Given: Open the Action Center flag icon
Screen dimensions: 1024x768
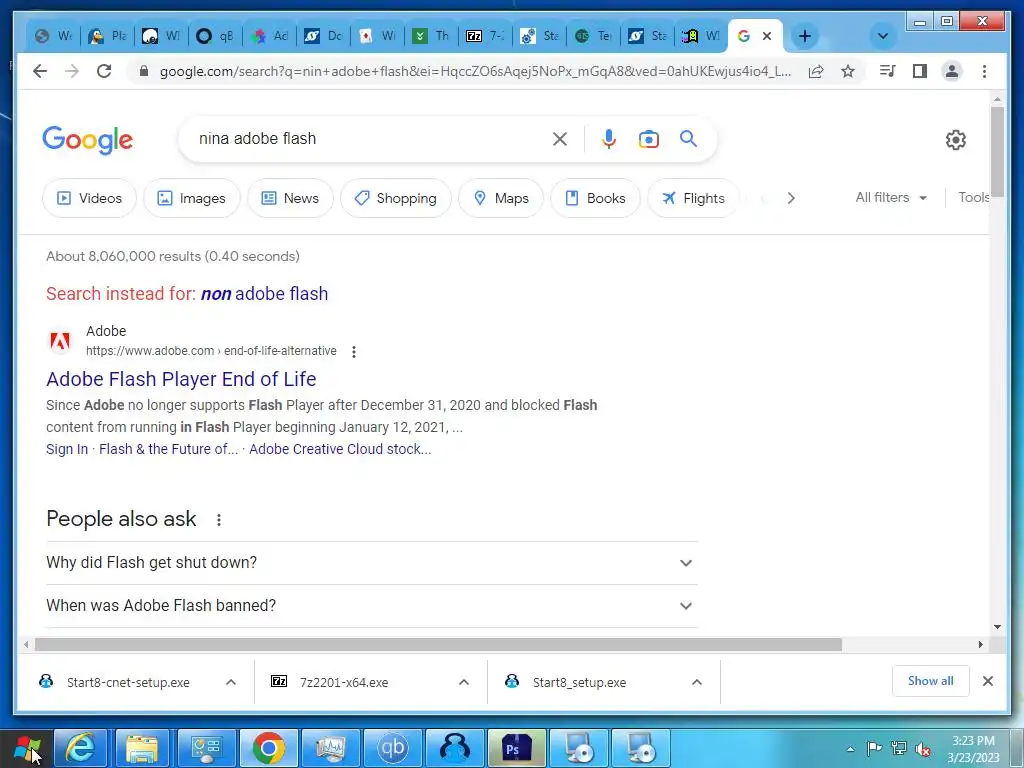Looking at the screenshot, I should click(x=874, y=748).
